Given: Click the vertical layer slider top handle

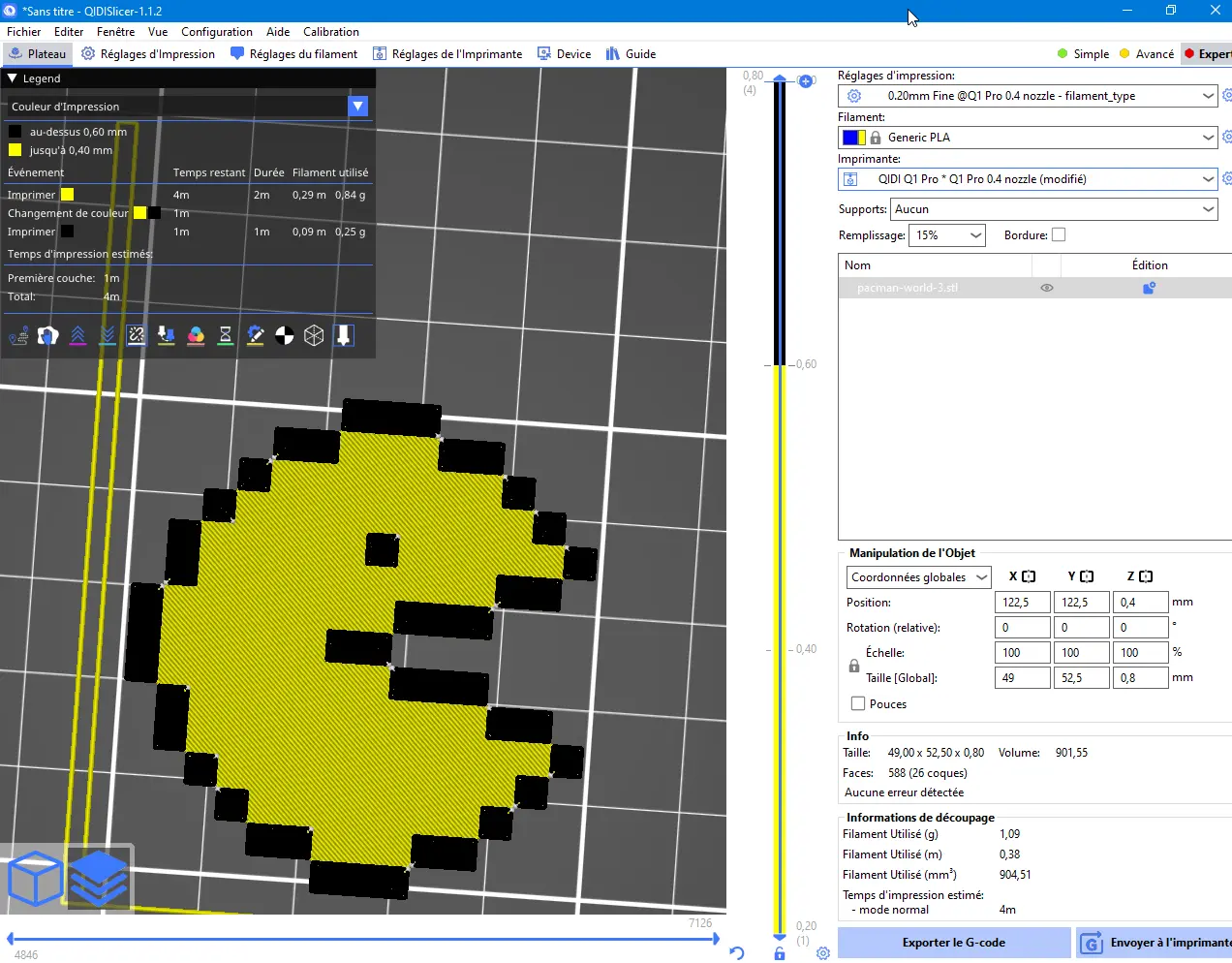Looking at the screenshot, I should 780,78.
